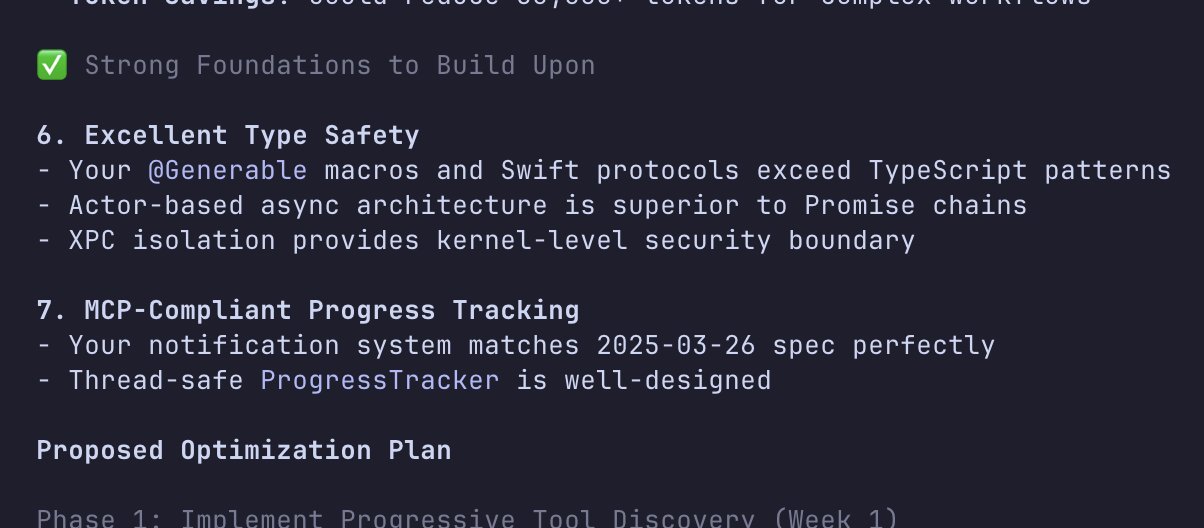Click the "Proposed Optimization Plan" heading
The image size is (1204, 528).
(244, 451)
